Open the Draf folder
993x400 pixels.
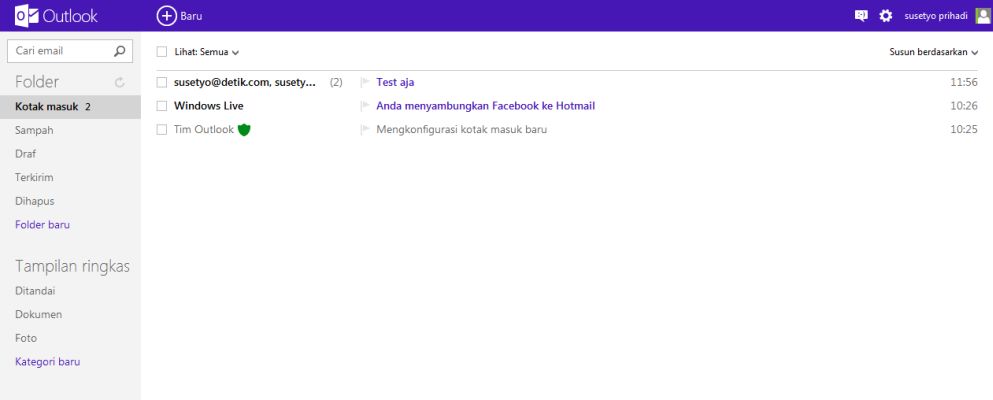tap(27, 154)
